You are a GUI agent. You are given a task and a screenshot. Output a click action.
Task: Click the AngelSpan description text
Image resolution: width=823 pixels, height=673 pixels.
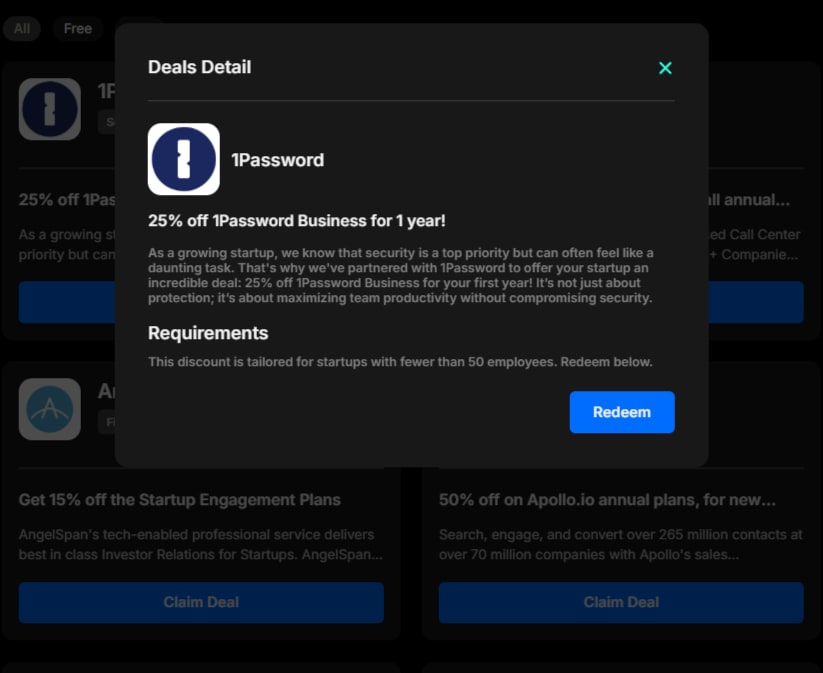(x=201, y=544)
